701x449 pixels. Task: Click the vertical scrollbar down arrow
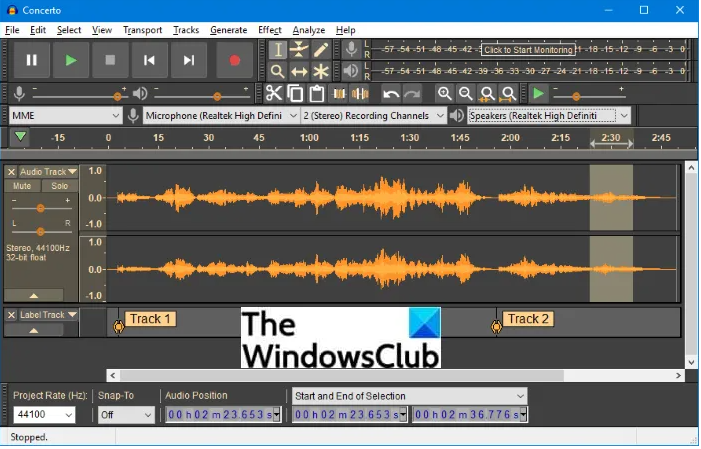(691, 362)
